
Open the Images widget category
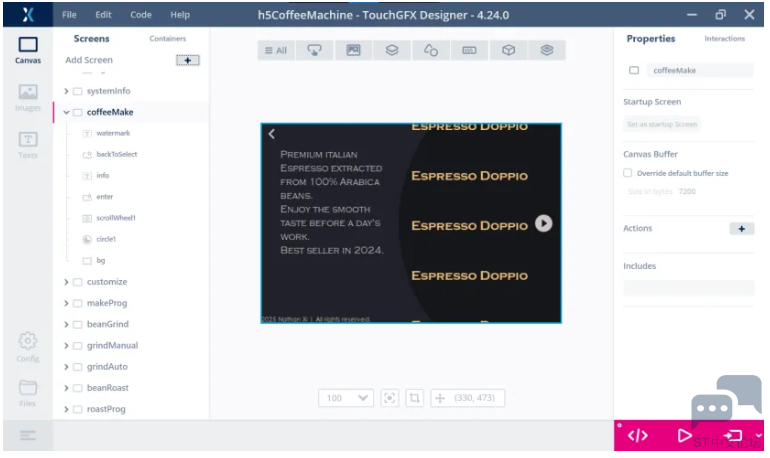353,50
